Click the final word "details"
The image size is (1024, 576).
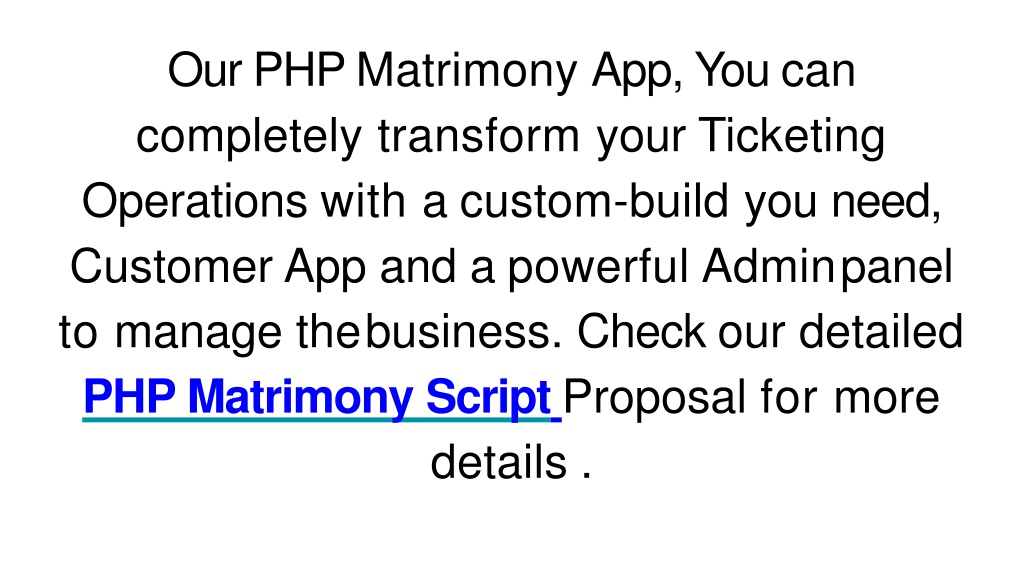(x=498, y=462)
